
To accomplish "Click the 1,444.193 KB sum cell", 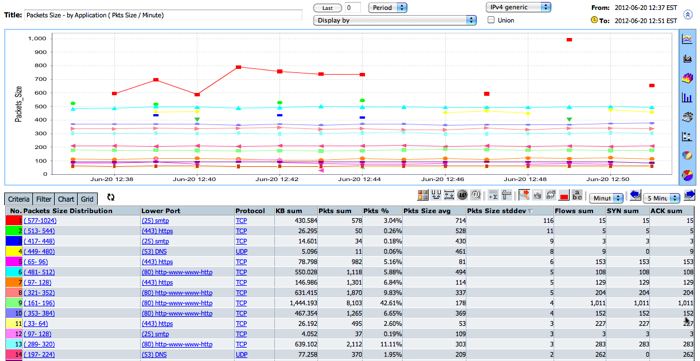I will (295, 303).
